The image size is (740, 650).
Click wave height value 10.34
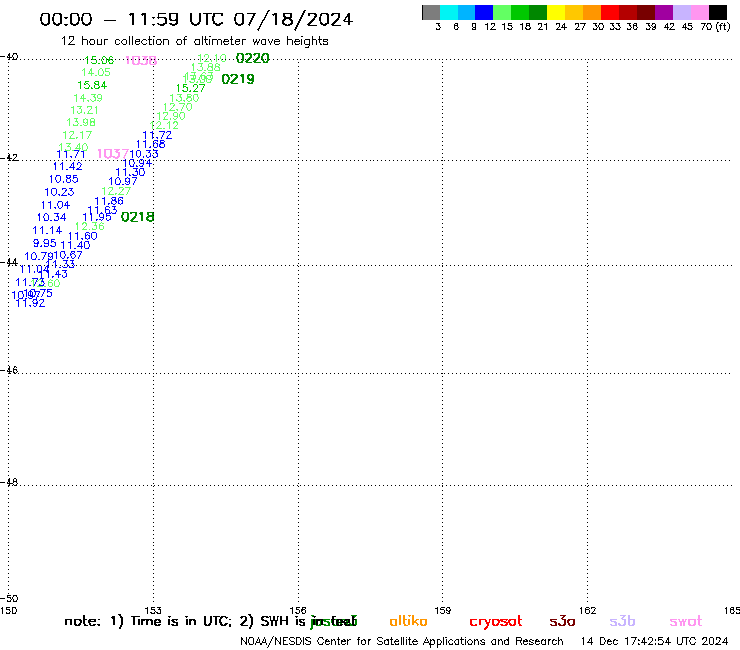51,217
